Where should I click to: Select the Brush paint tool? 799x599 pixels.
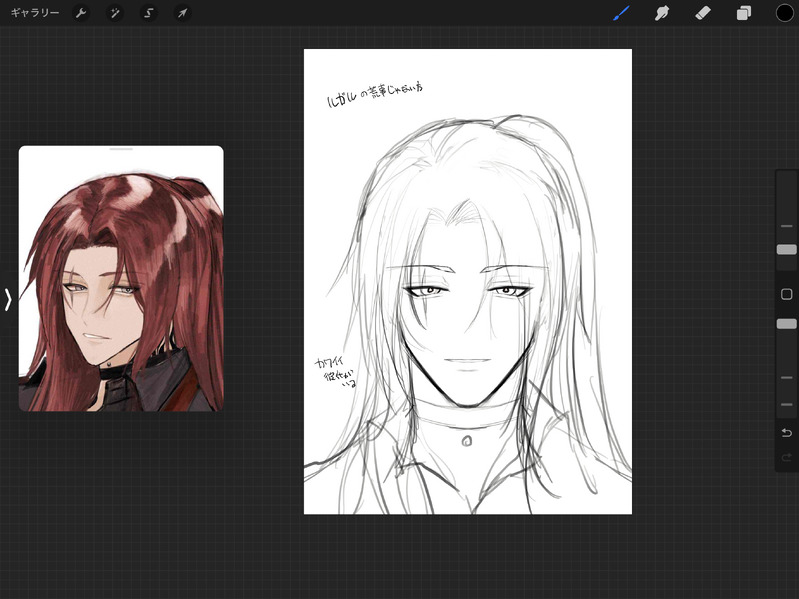(621, 13)
